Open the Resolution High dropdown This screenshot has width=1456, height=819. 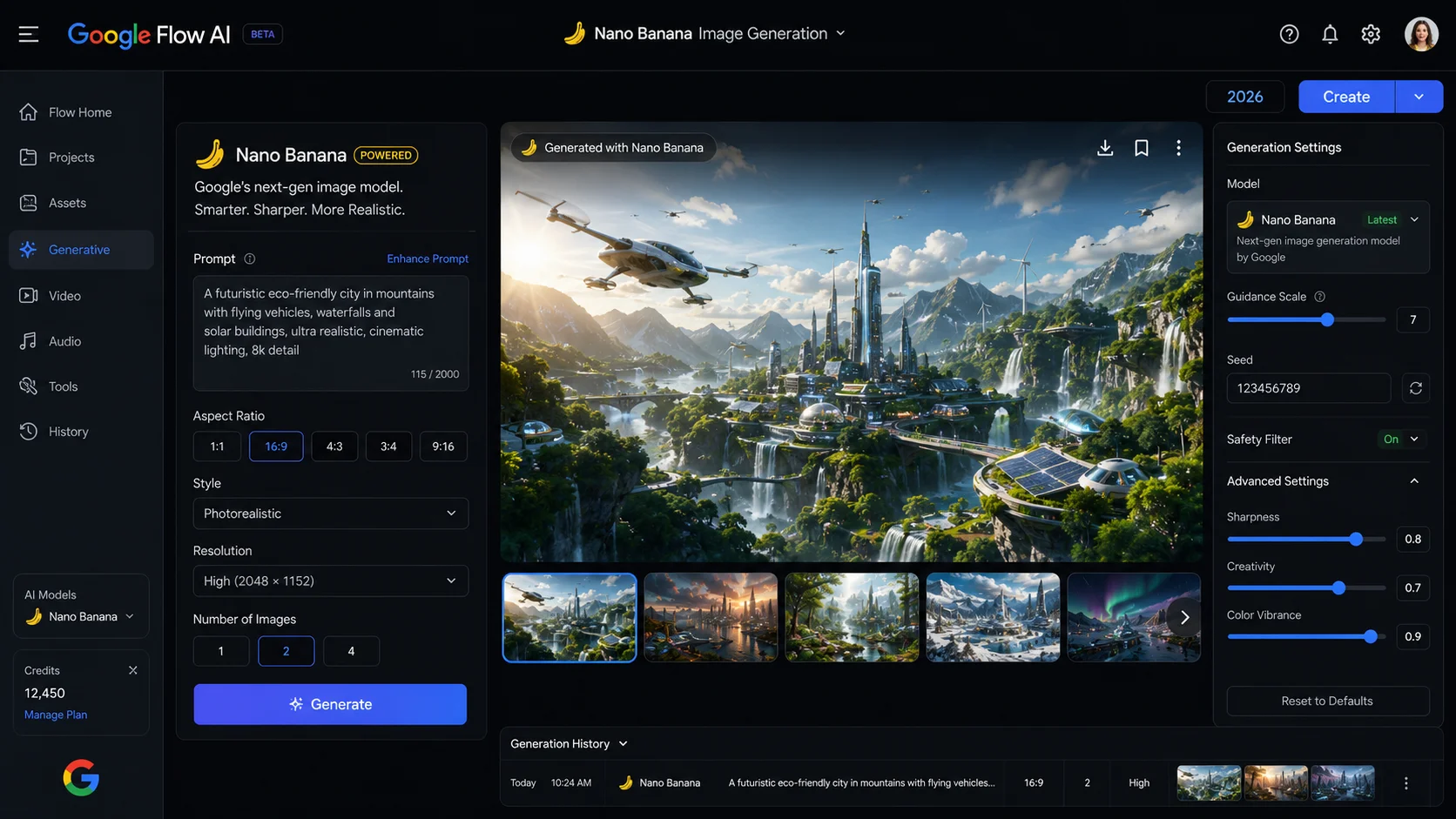pyautogui.click(x=331, y=581)
